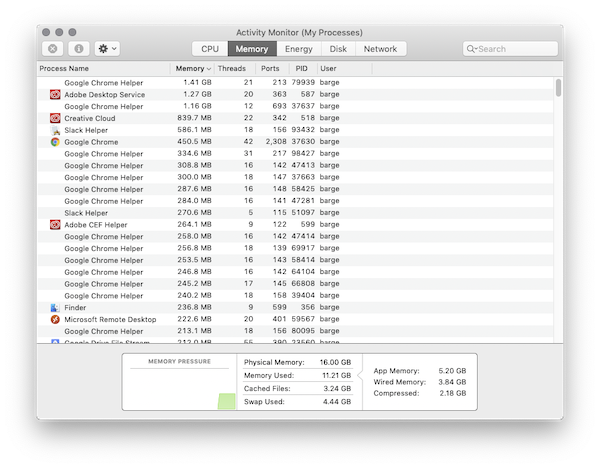Select Google Chrome Helper using 300.0 MB
This screenshot has width=600, height=468.
(x=295, y=177)
